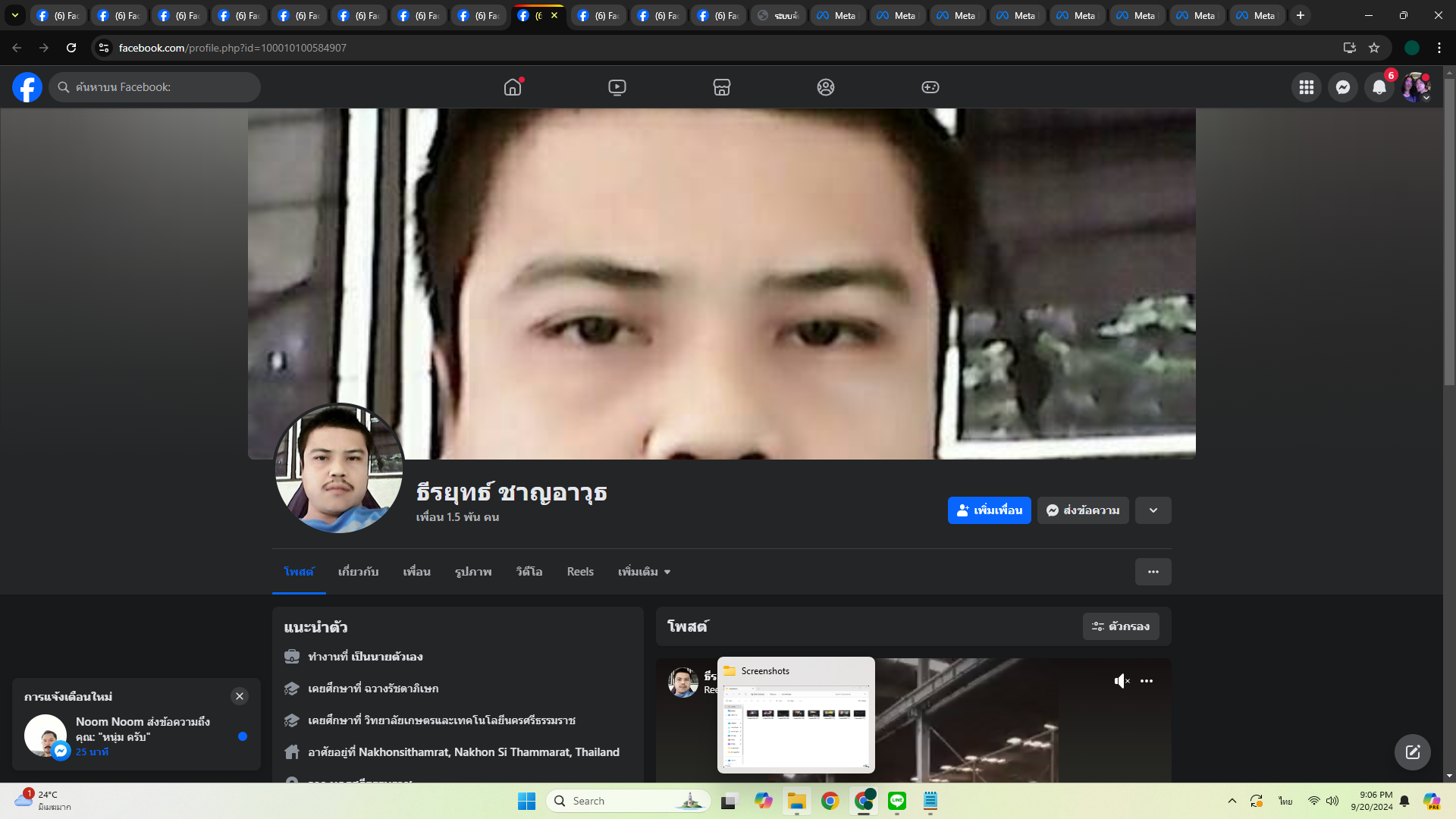Click the เพิ่มเพื่อน button
The height and width of the screenshot is (819, 1456).
coord(989,510)
